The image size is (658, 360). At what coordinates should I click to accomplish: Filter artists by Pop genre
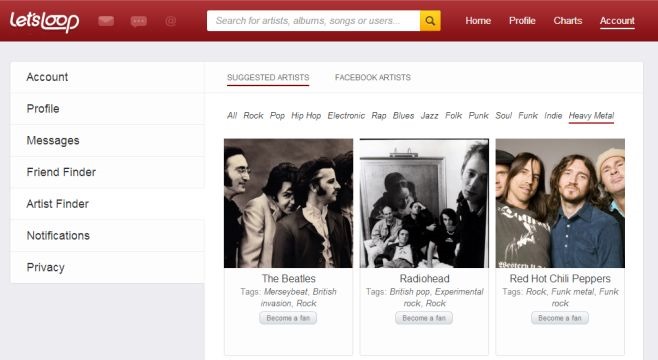tap(277, 115)
